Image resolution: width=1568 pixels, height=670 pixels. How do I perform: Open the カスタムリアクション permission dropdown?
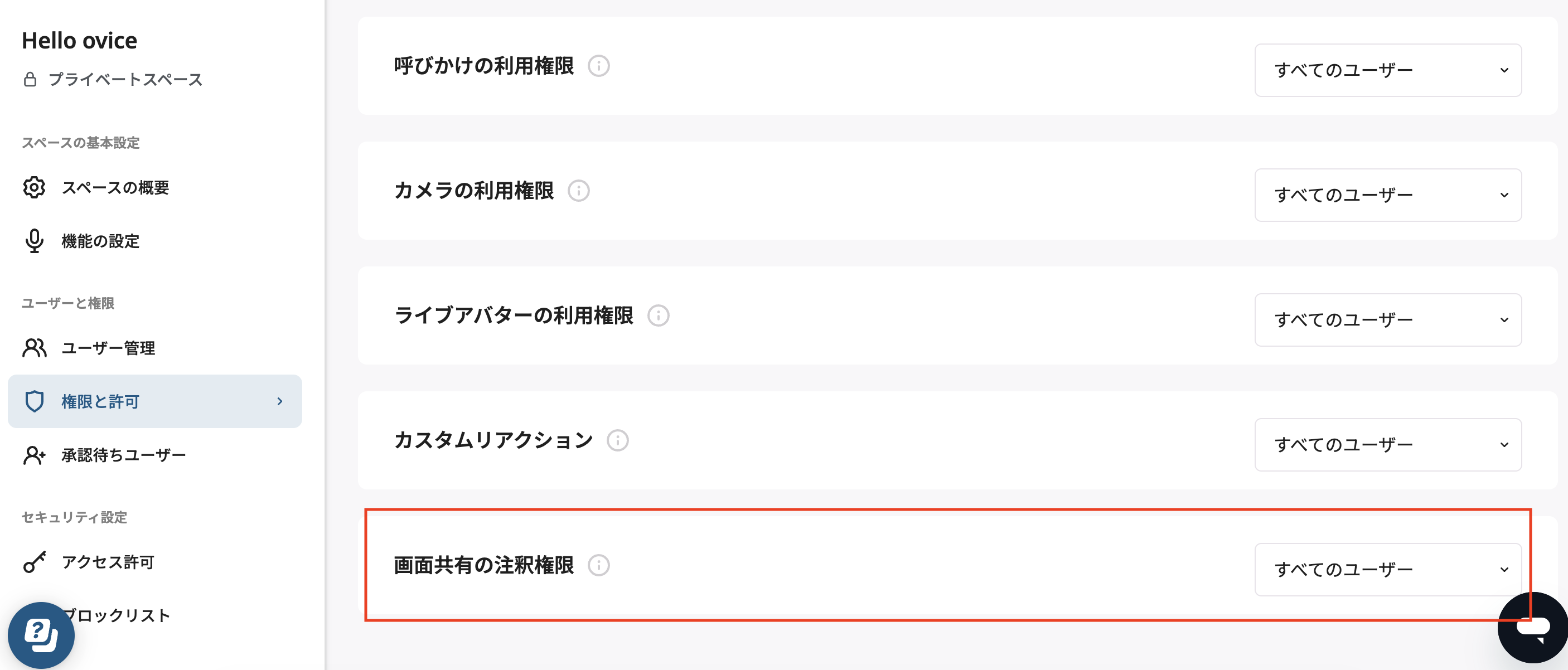[1388, 445]
